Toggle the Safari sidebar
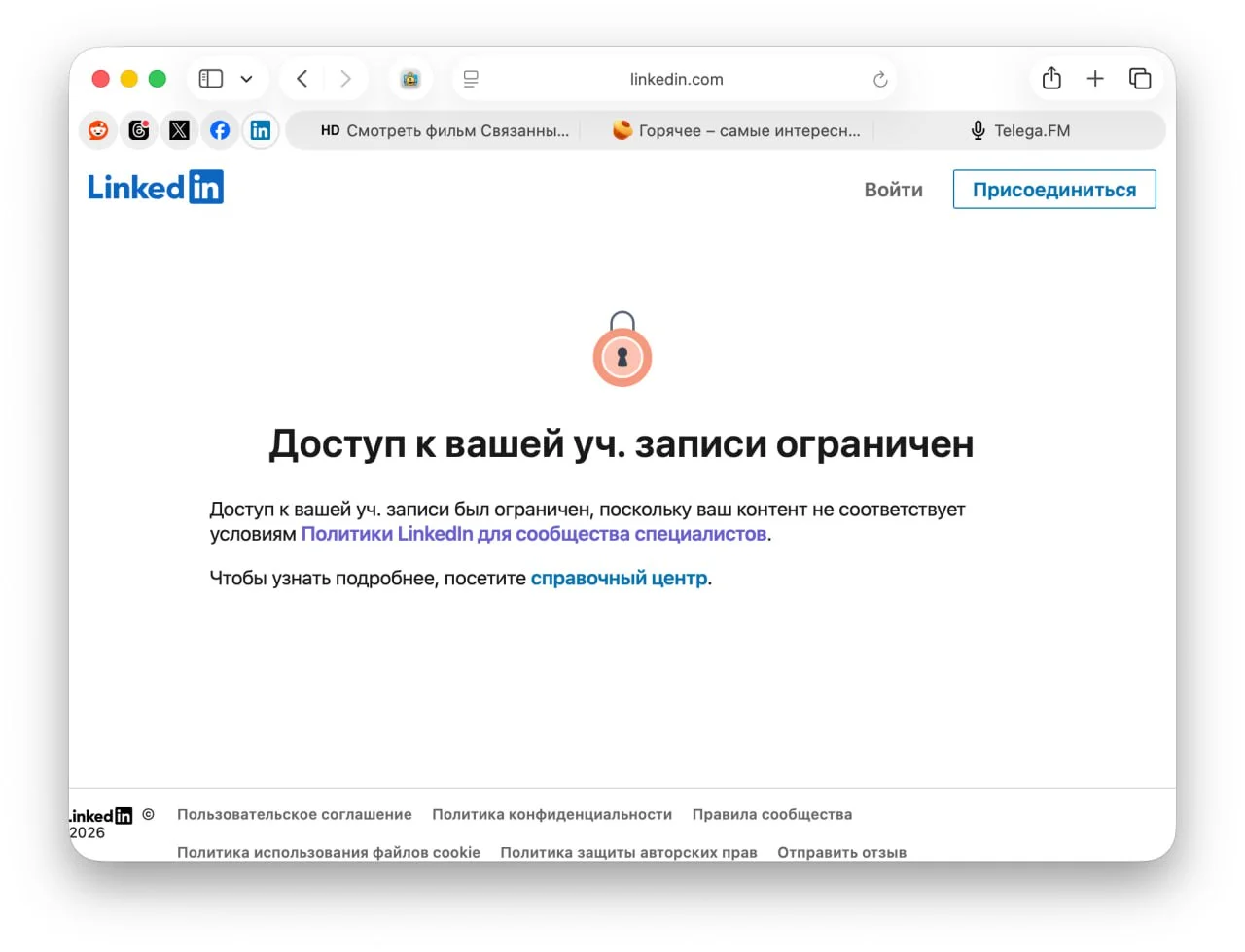 pos(211,79)
